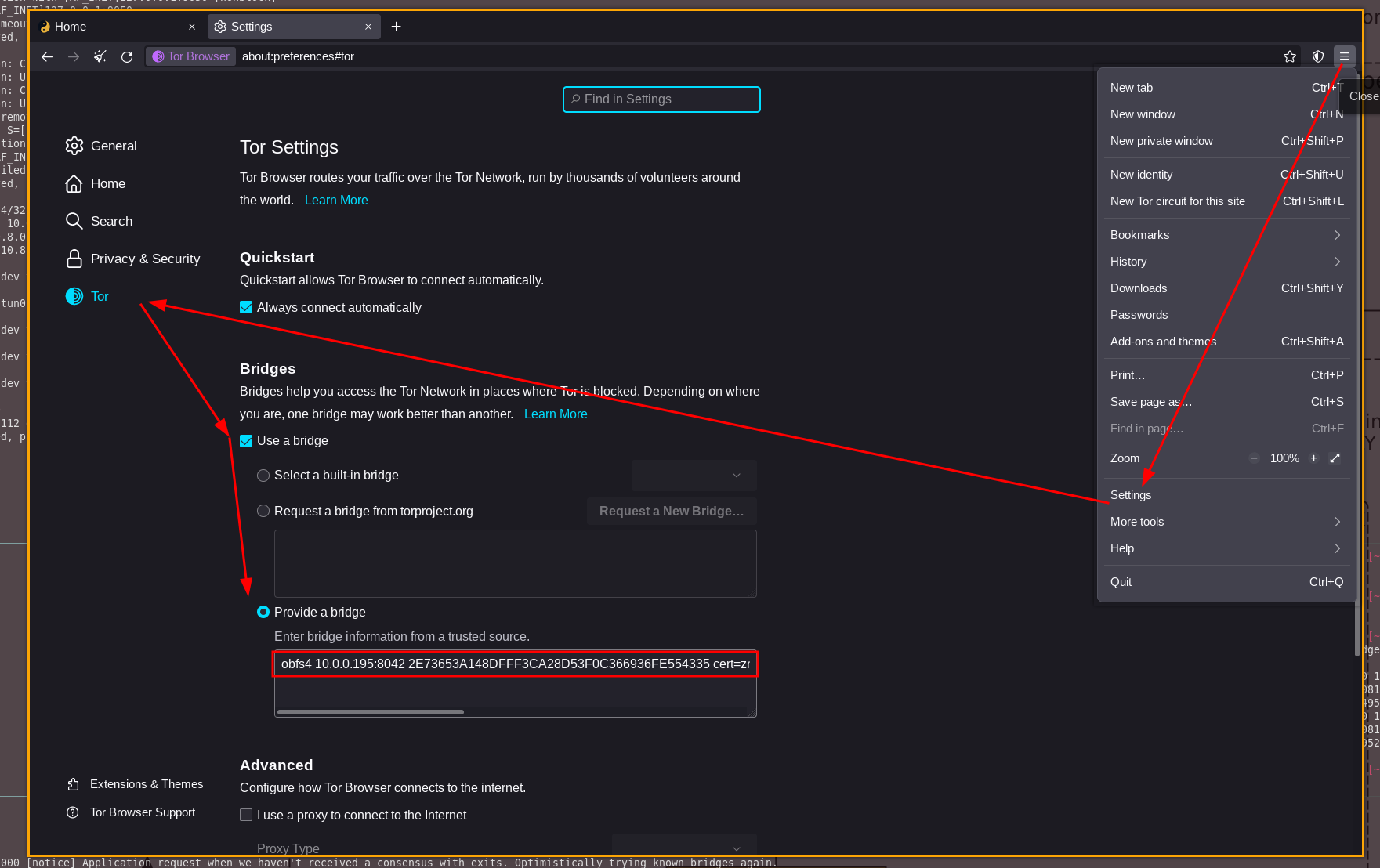The height and width of the screenshot is (868, 1380).
Task: Choose New window from the menu
Action: (x=1226, y=114)
